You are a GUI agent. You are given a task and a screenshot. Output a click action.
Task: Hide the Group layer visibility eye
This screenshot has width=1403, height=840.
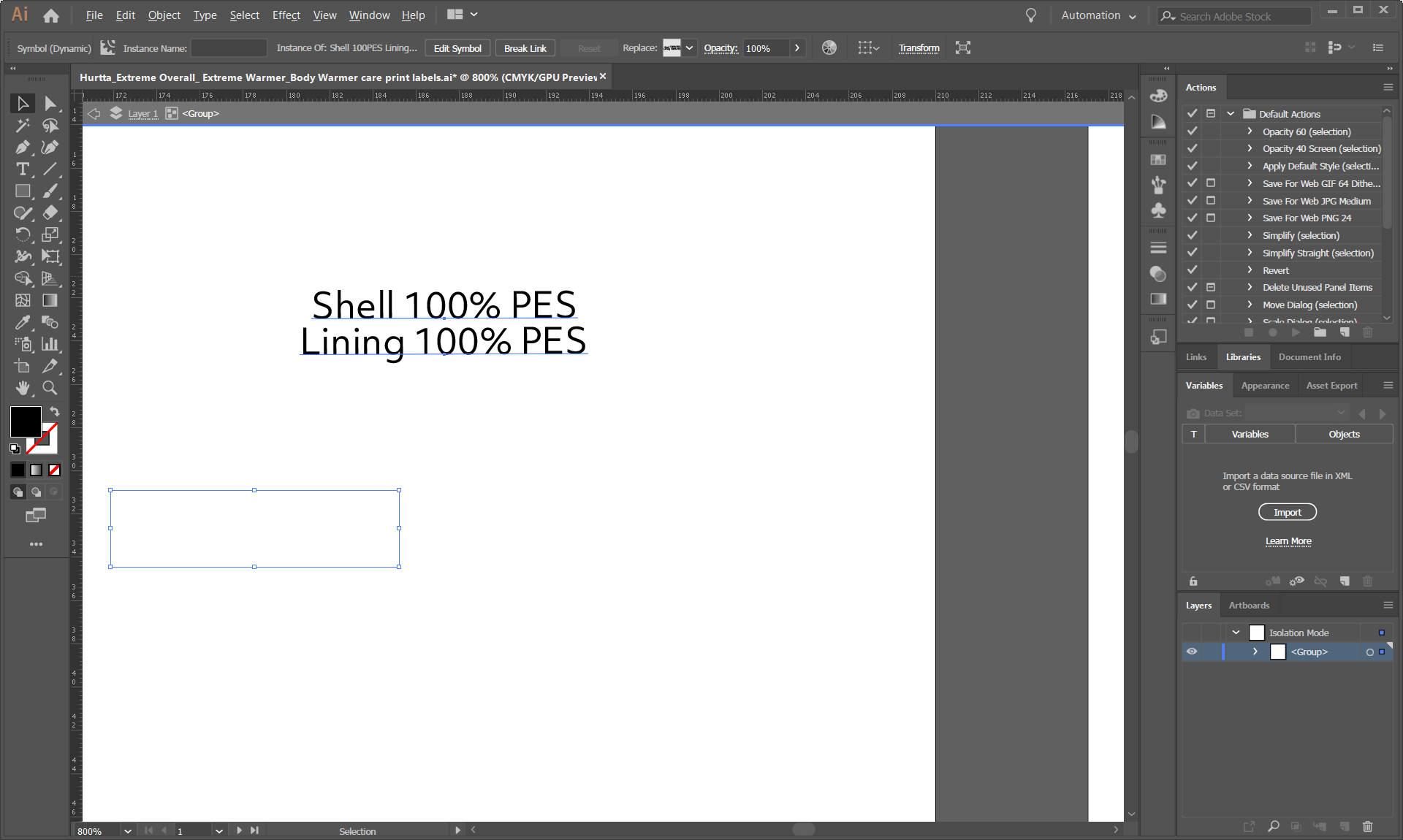click(1192, 652)
